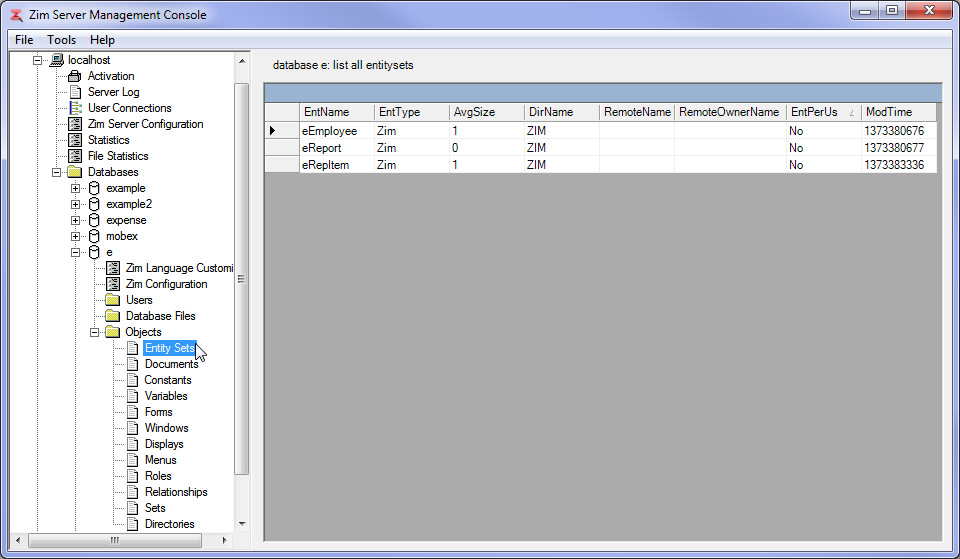Collapse the Objects folder node
Image resolution: width=960 pixels, height=559 pixels.
point(95,332)
